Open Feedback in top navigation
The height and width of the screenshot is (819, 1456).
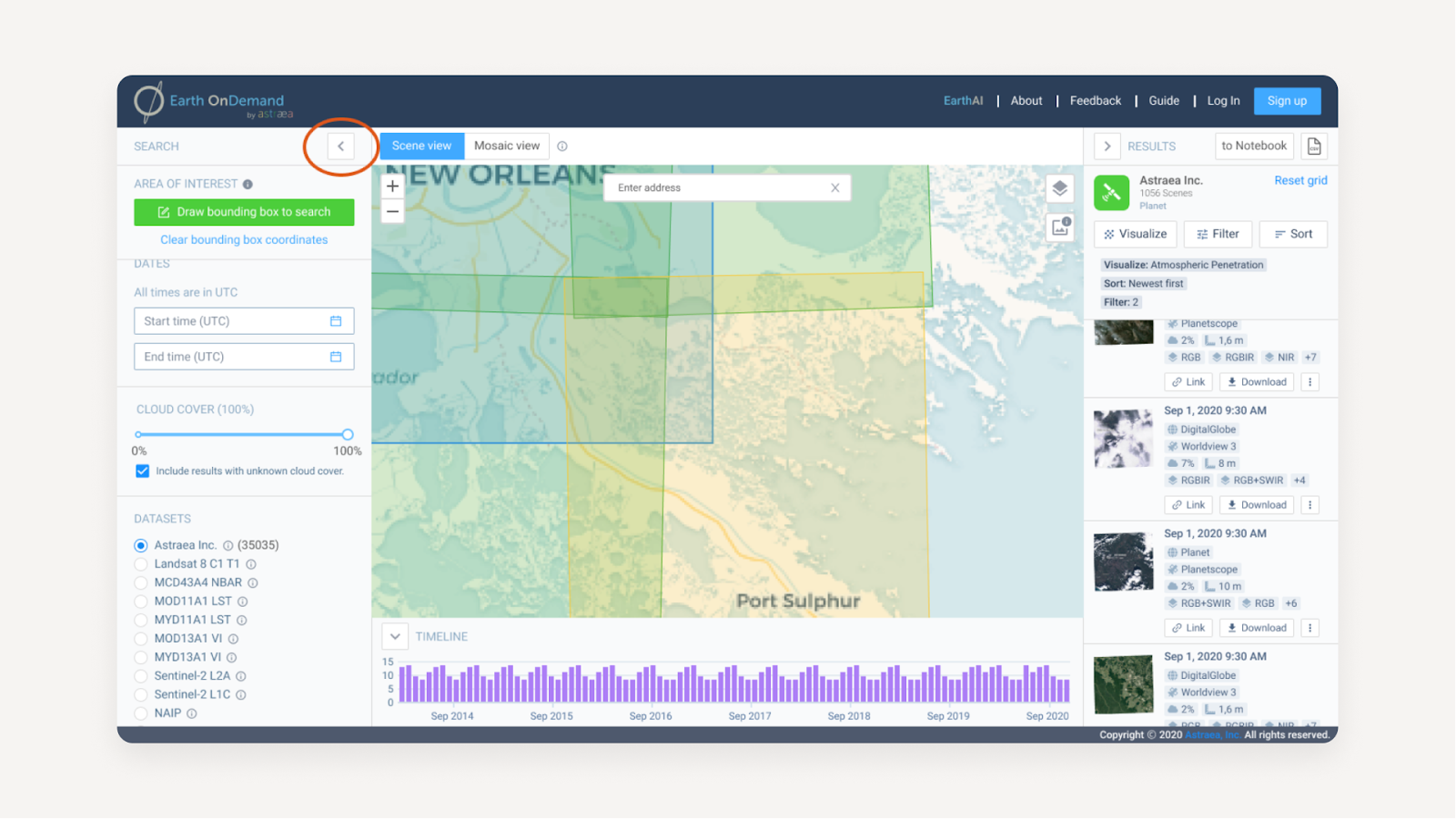[x=1095, y=101]
